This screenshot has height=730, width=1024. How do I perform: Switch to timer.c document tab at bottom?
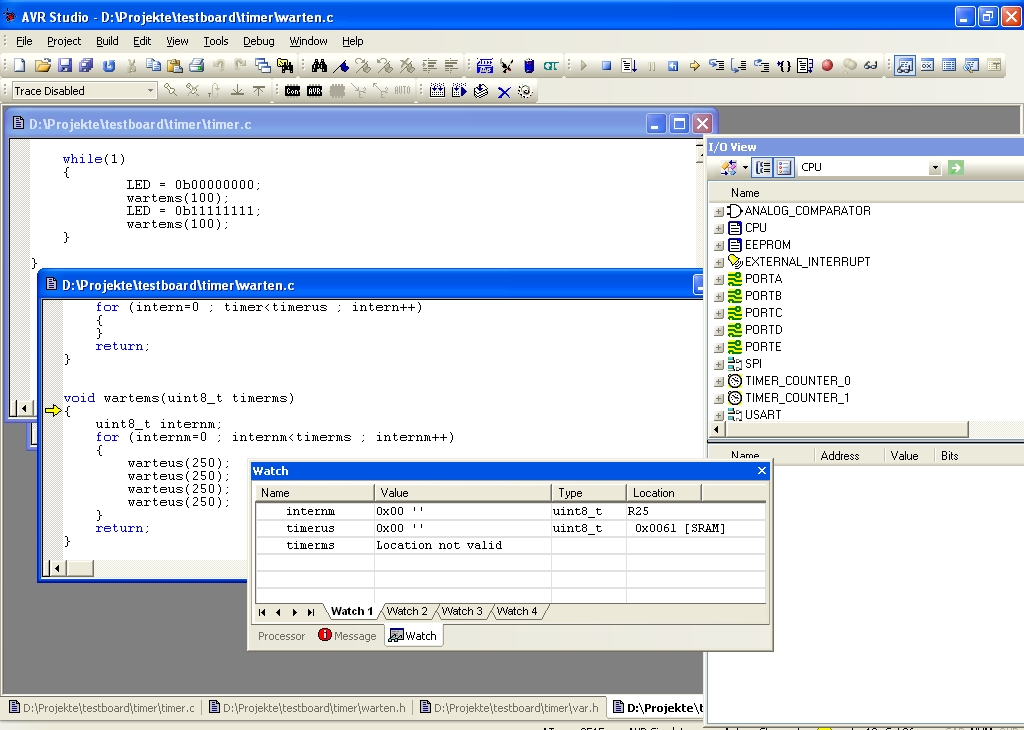click(x=102, y=708)
